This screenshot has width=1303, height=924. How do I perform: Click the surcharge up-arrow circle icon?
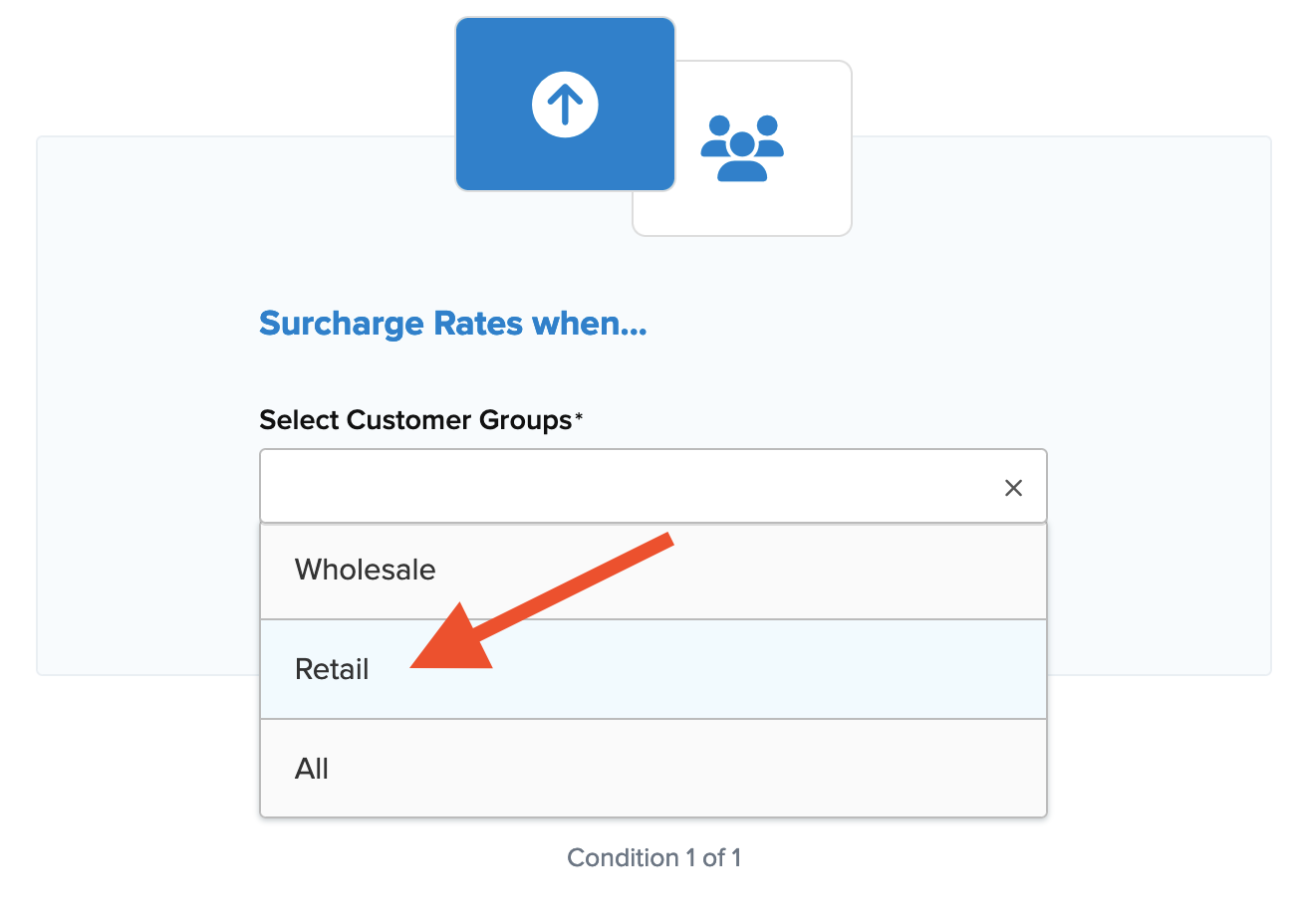(x=565, y=105)
